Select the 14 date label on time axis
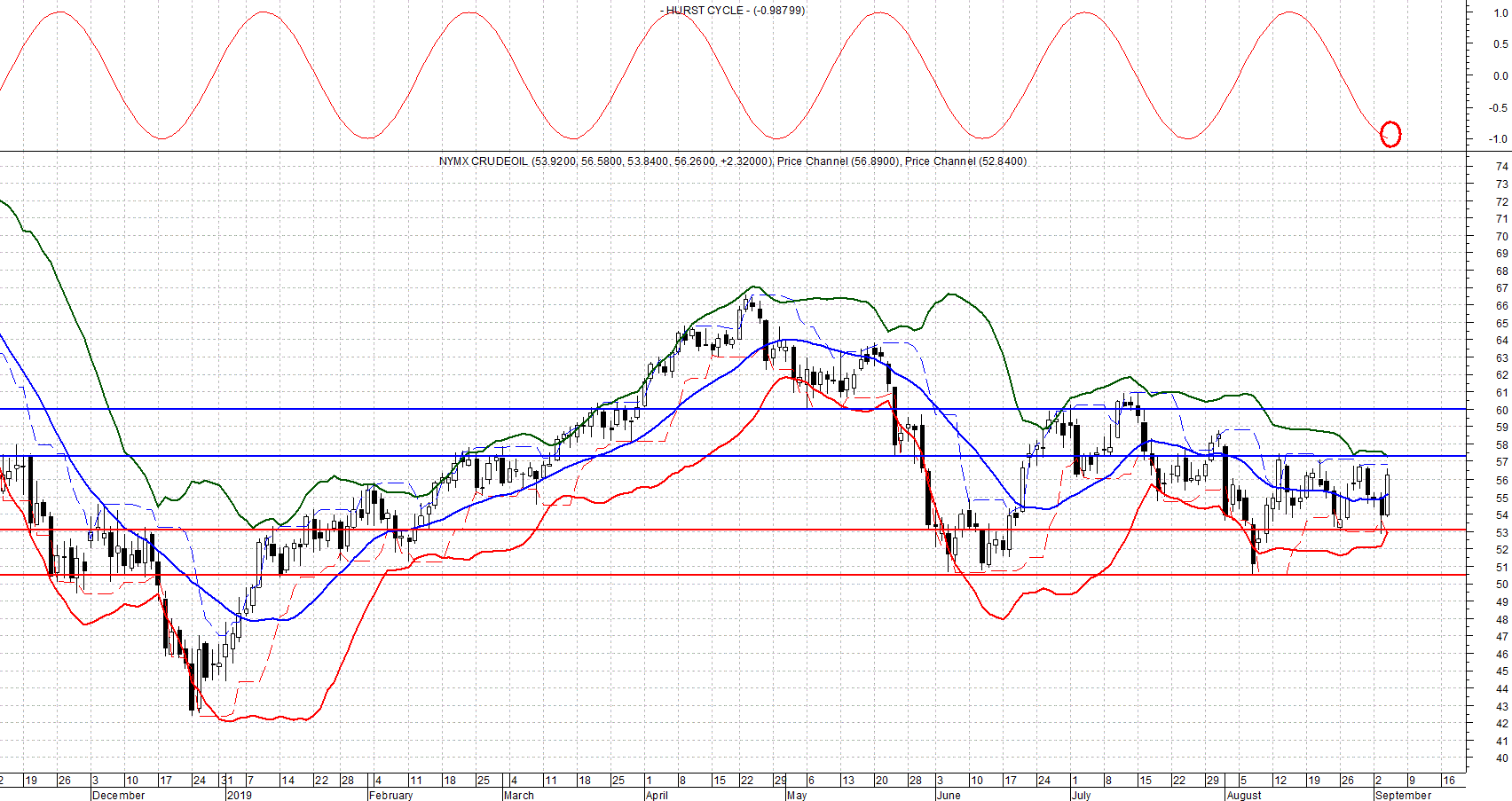The height and width of the screenshot is (801, 1512). (287, 781)
